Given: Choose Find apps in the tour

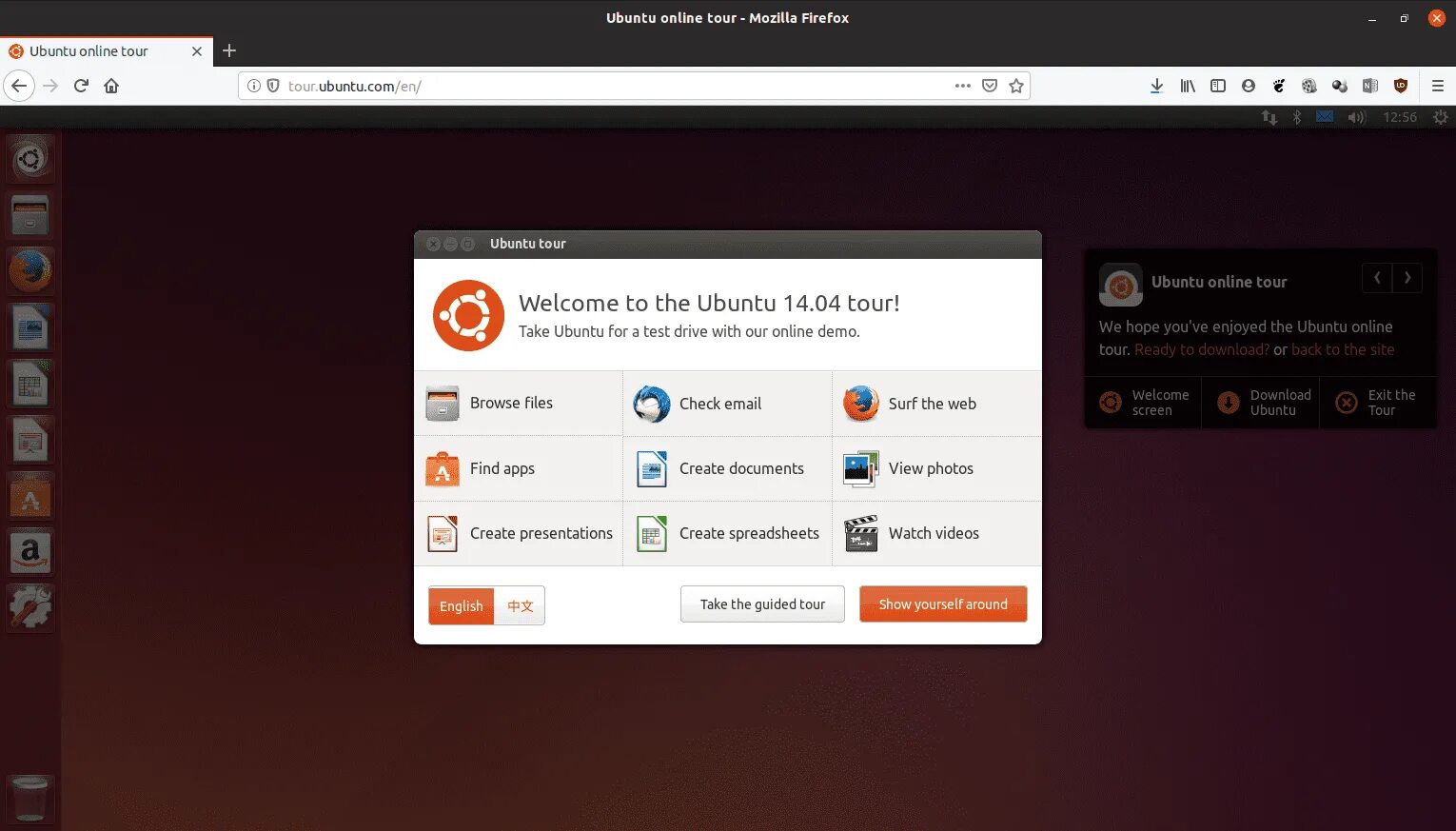Looking at the screenshot, I should click(519, 468).
